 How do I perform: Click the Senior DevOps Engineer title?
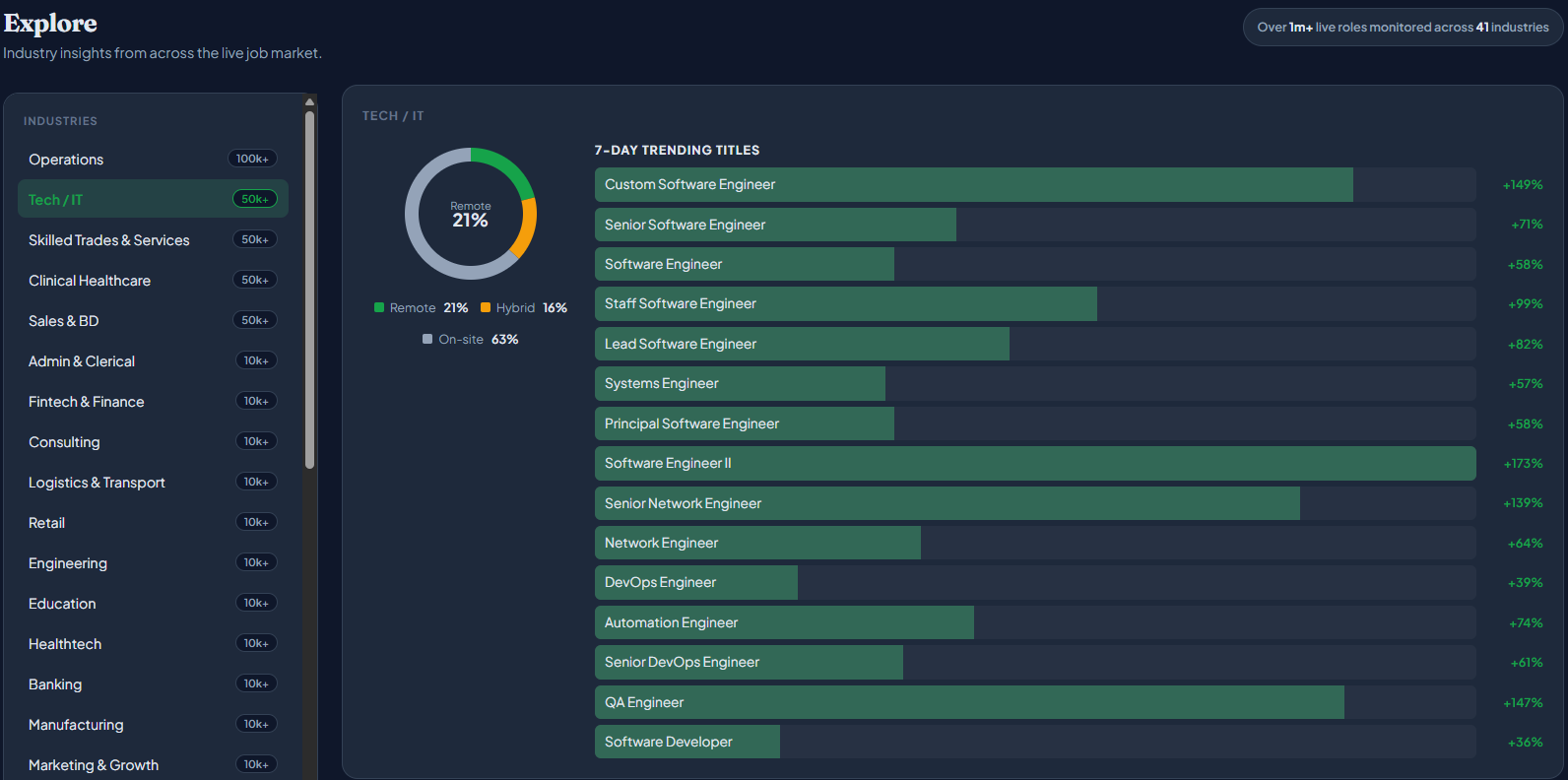point(682,662)
